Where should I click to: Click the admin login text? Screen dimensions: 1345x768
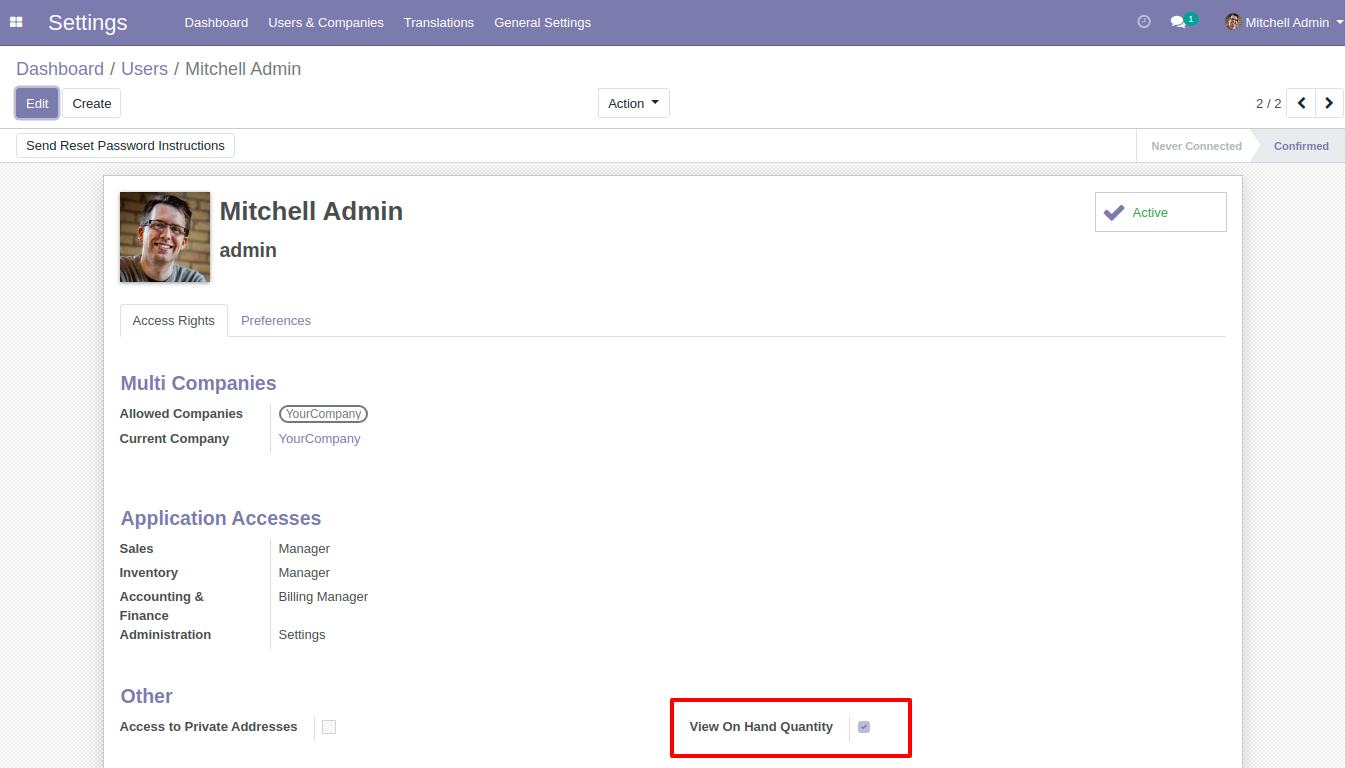(x=248, y=250)
